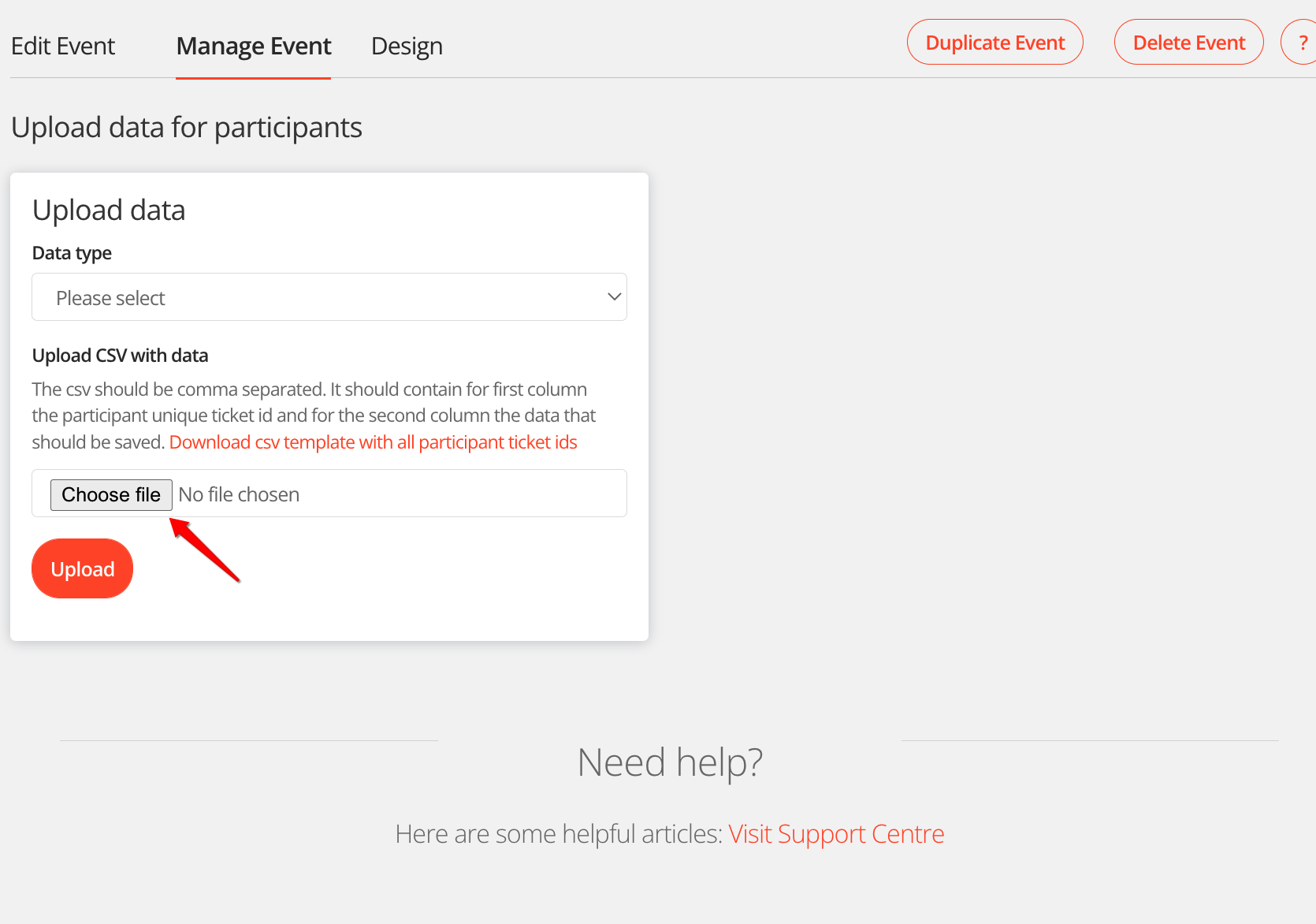The image size is (1316, 924).
Task: Click the red arrow annotation graphic
Action: 205,550
